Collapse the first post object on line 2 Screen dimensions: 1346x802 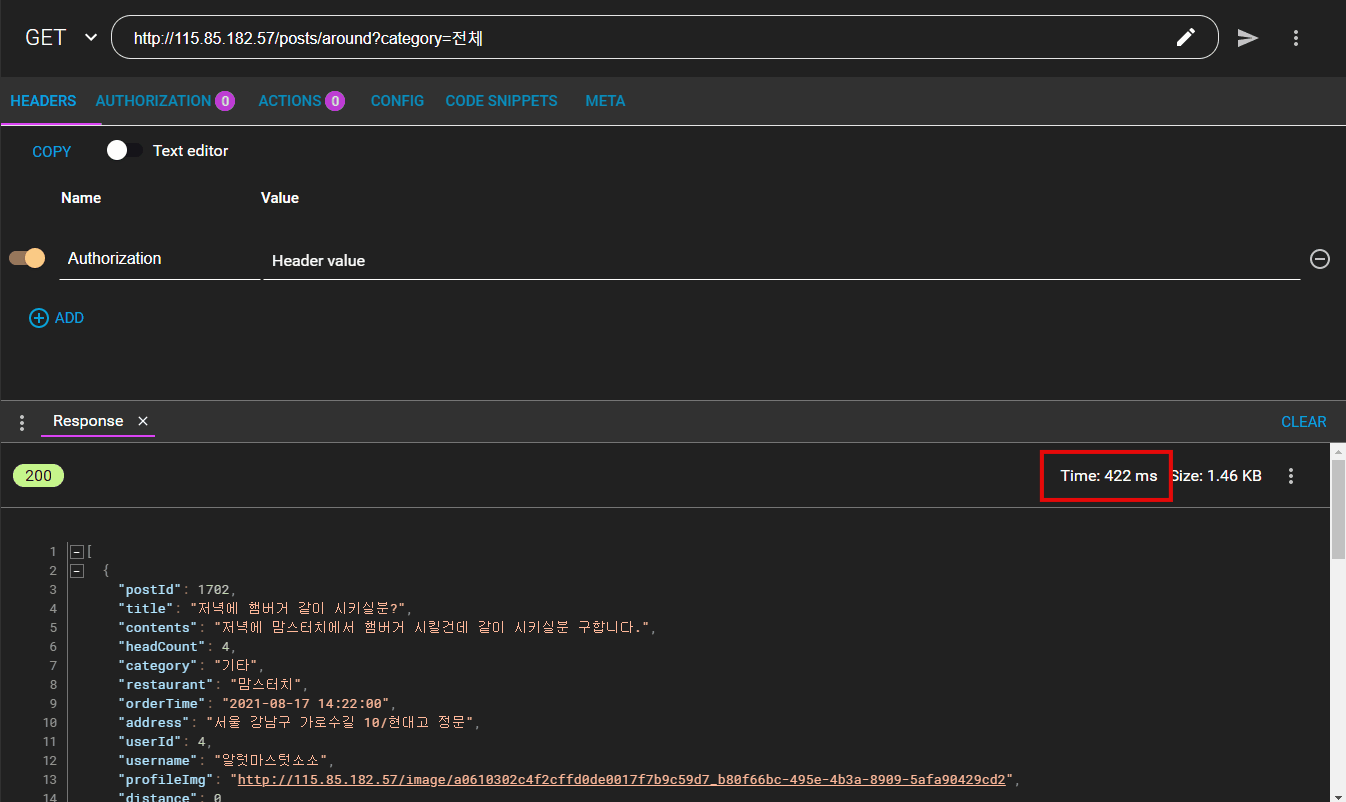(x=76, y=570)
